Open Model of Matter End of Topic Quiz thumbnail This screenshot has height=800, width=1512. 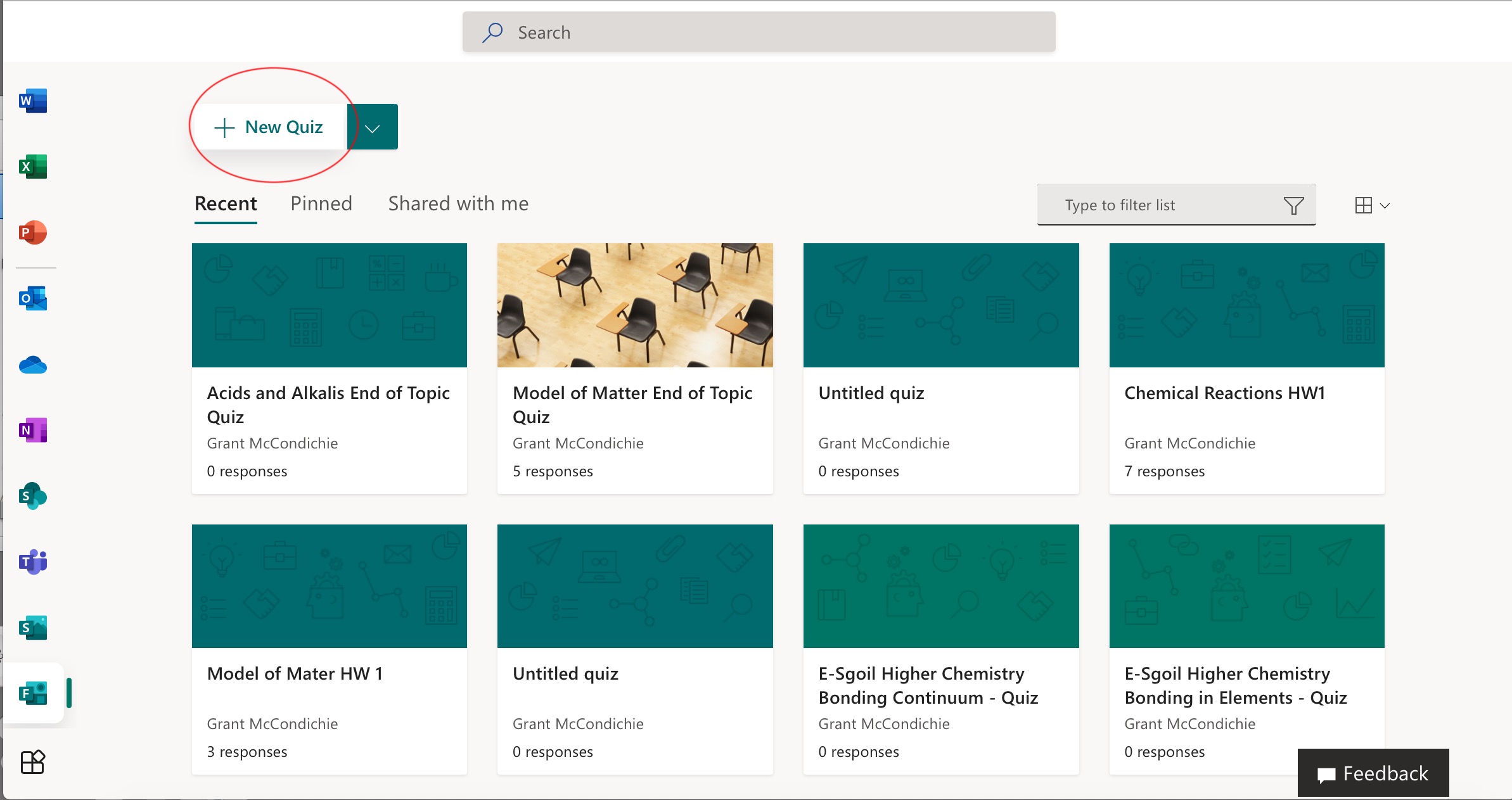click(x=635, y=305)
